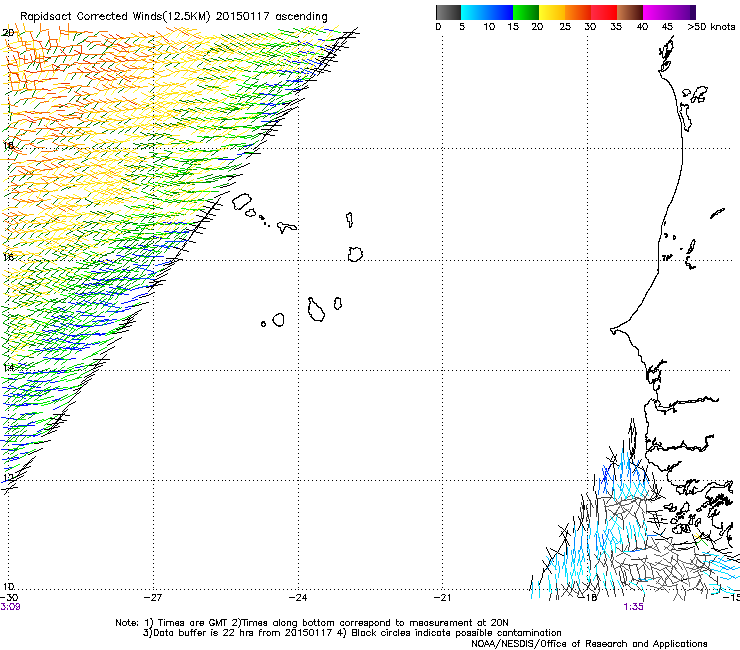Click the '3:09' time label

[10, 607]
